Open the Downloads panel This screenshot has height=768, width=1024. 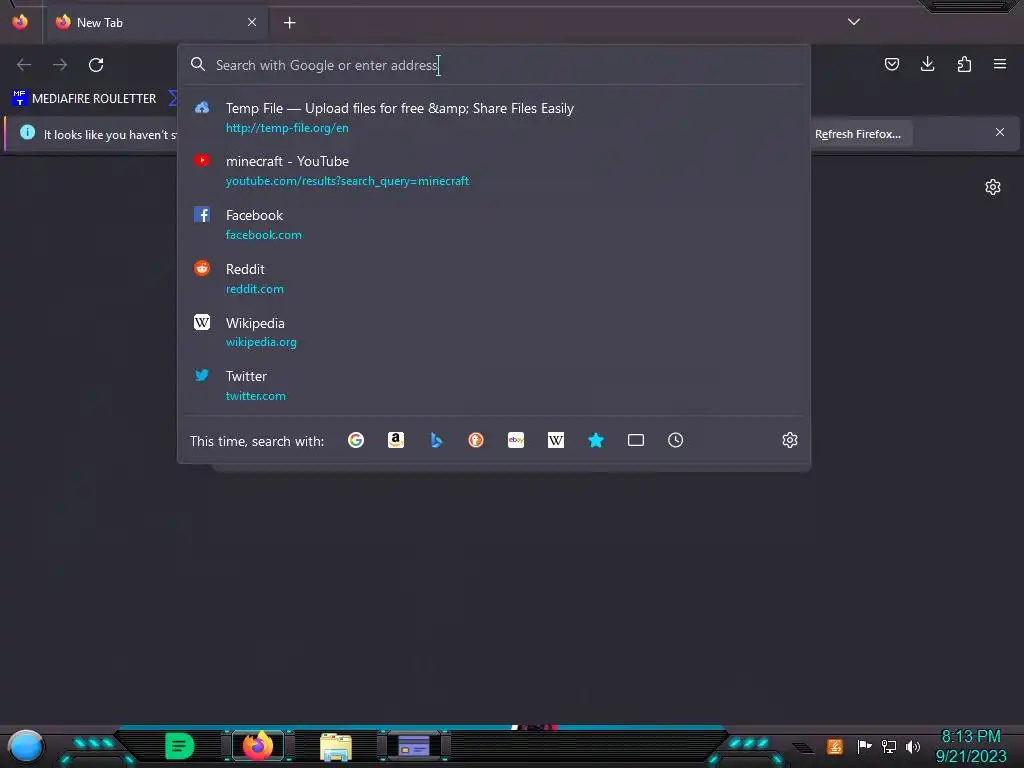[x=927, y=64]
